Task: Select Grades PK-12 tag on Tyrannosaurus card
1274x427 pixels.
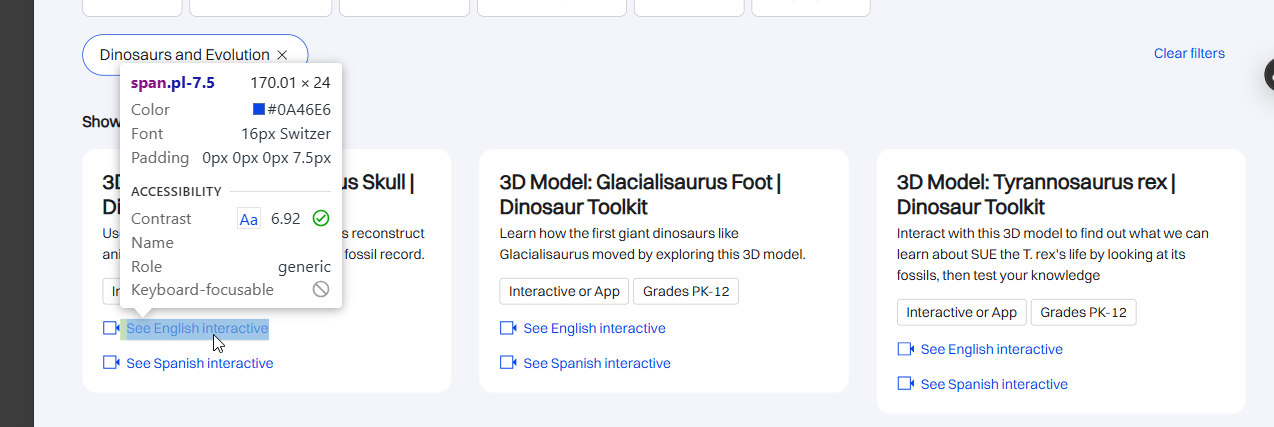Action: coord(1083,313)
